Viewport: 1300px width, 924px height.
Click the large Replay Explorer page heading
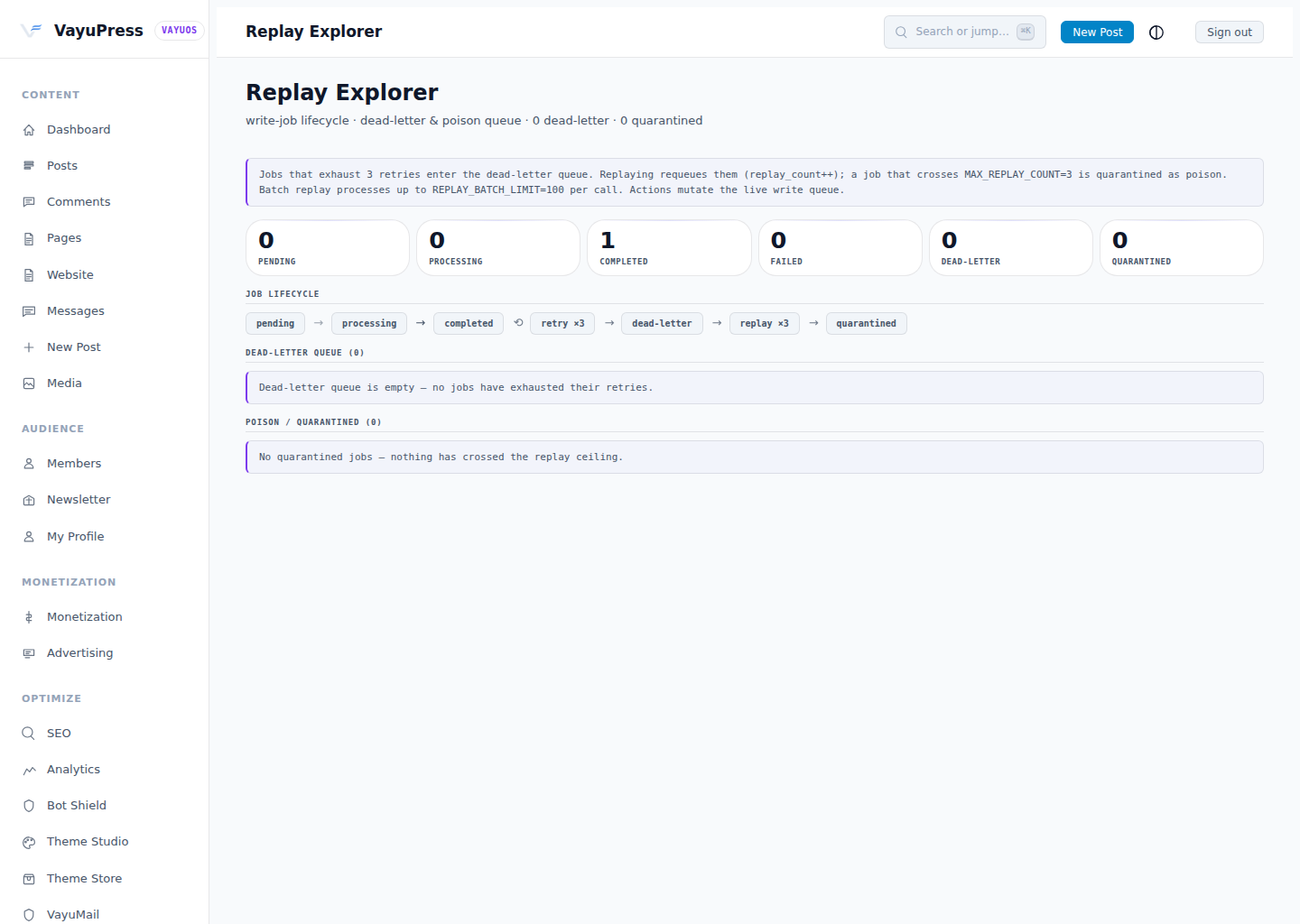(x=342, y=93)
